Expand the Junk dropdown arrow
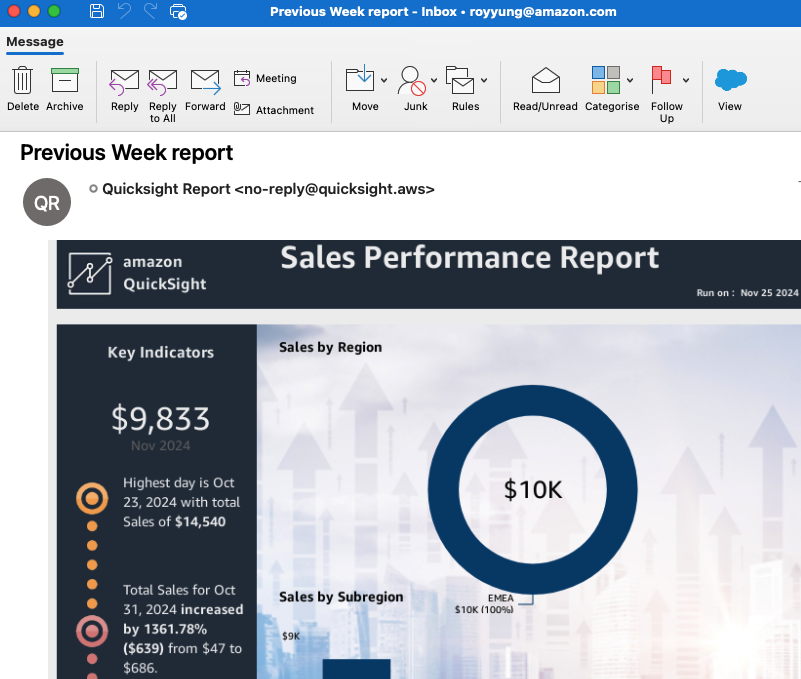 click(434, 80)
